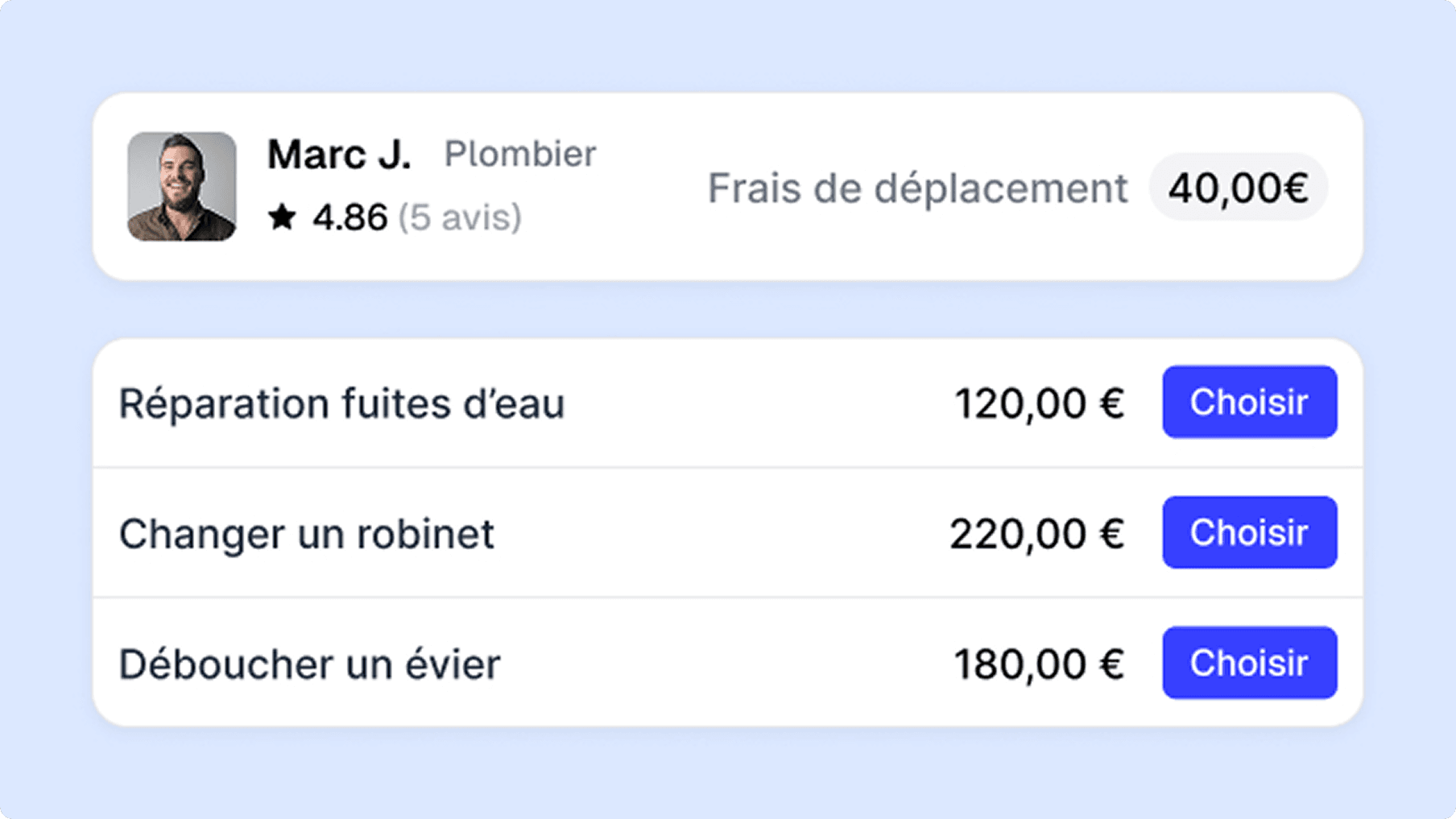Click the 180,00 € price
The width and height of the screenshot is (1456, 819).
coord(1040,662)
